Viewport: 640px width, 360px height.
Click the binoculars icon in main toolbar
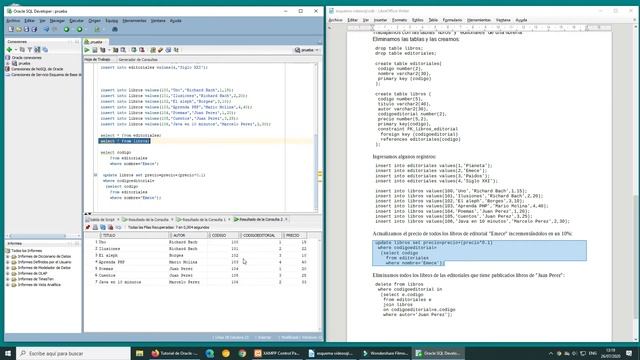point(115,29)
